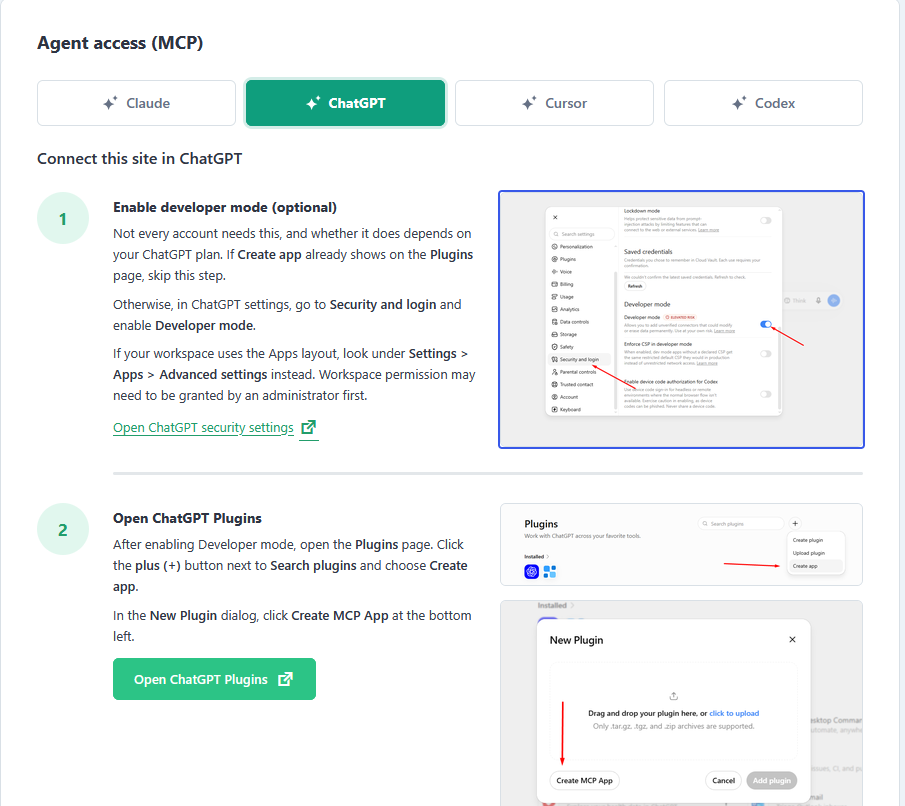Open the Plugins page screenshot with Create app menu
Image resolution: width=905 pixels, height=806 pixels.
[681, 544]
